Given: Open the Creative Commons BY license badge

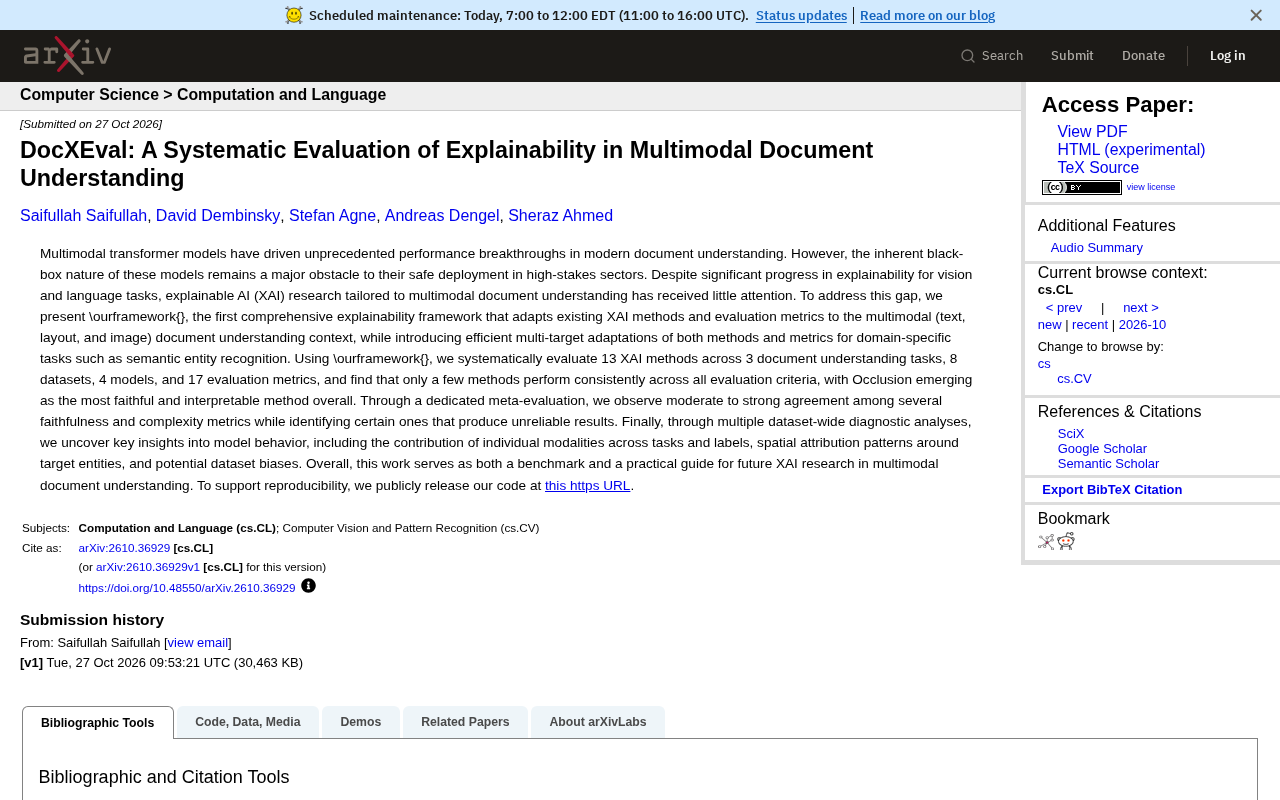Looking at the screenshot, I should click(1082, 187).
